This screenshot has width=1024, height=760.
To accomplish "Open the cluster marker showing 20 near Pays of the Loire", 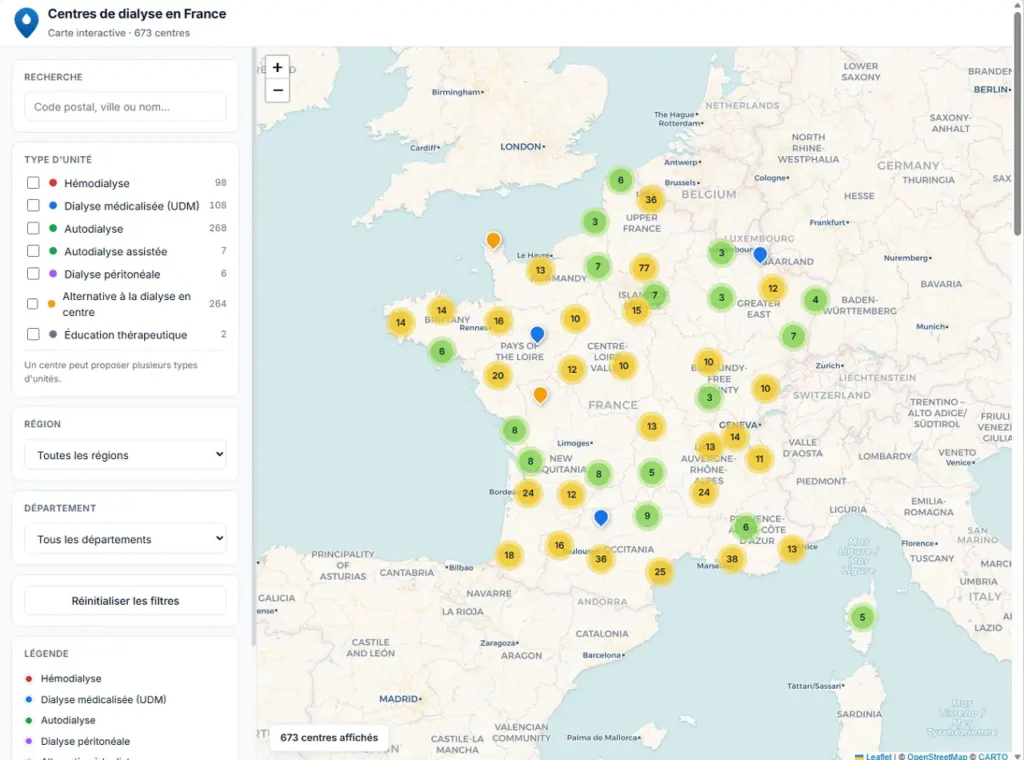I will coord(498,375).
